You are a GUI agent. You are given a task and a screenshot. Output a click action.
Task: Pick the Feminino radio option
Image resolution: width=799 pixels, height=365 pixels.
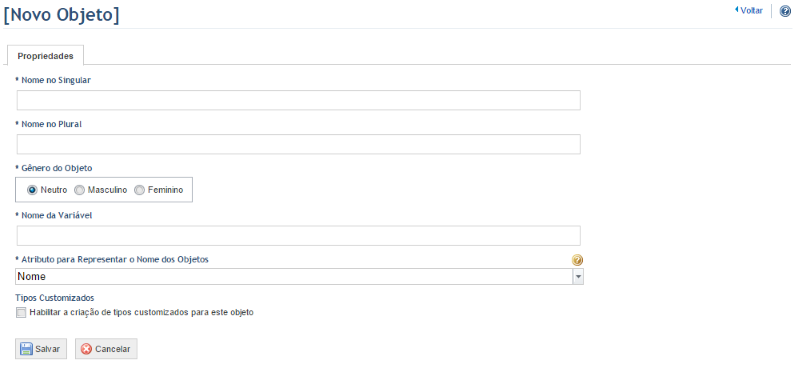point(139,190)
